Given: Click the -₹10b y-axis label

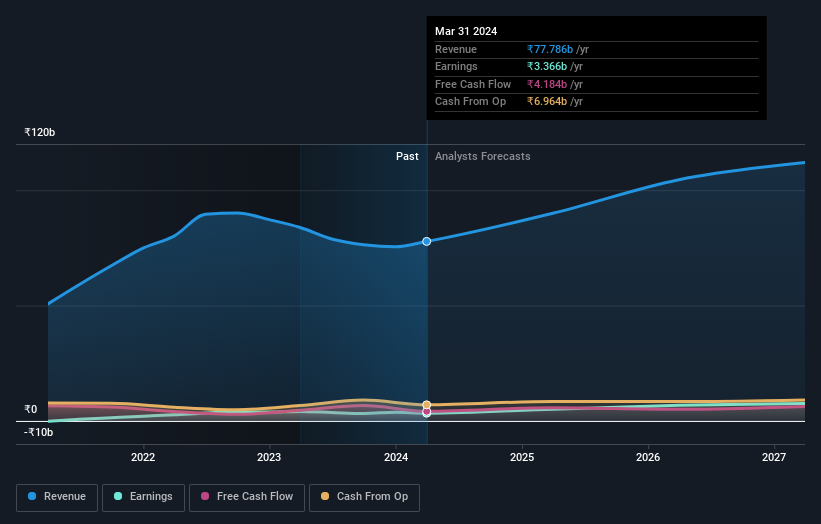Looking at the screenshot, I should (38, 432).
